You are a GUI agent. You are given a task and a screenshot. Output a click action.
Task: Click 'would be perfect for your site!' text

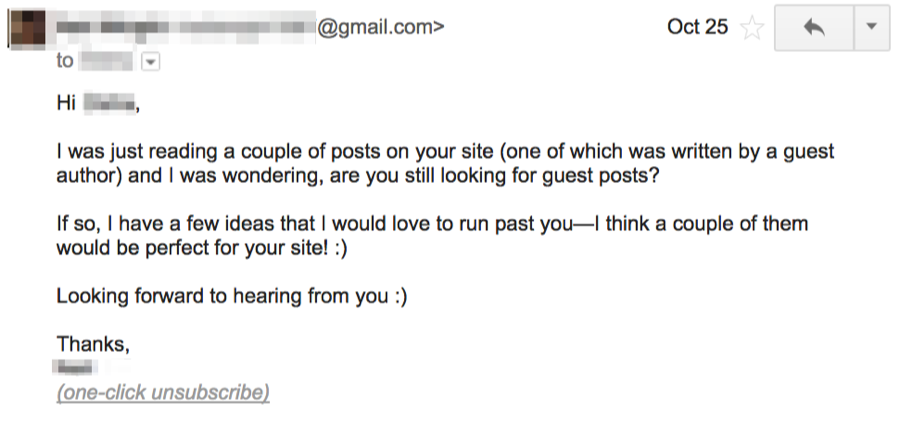(x=194, y=248)
